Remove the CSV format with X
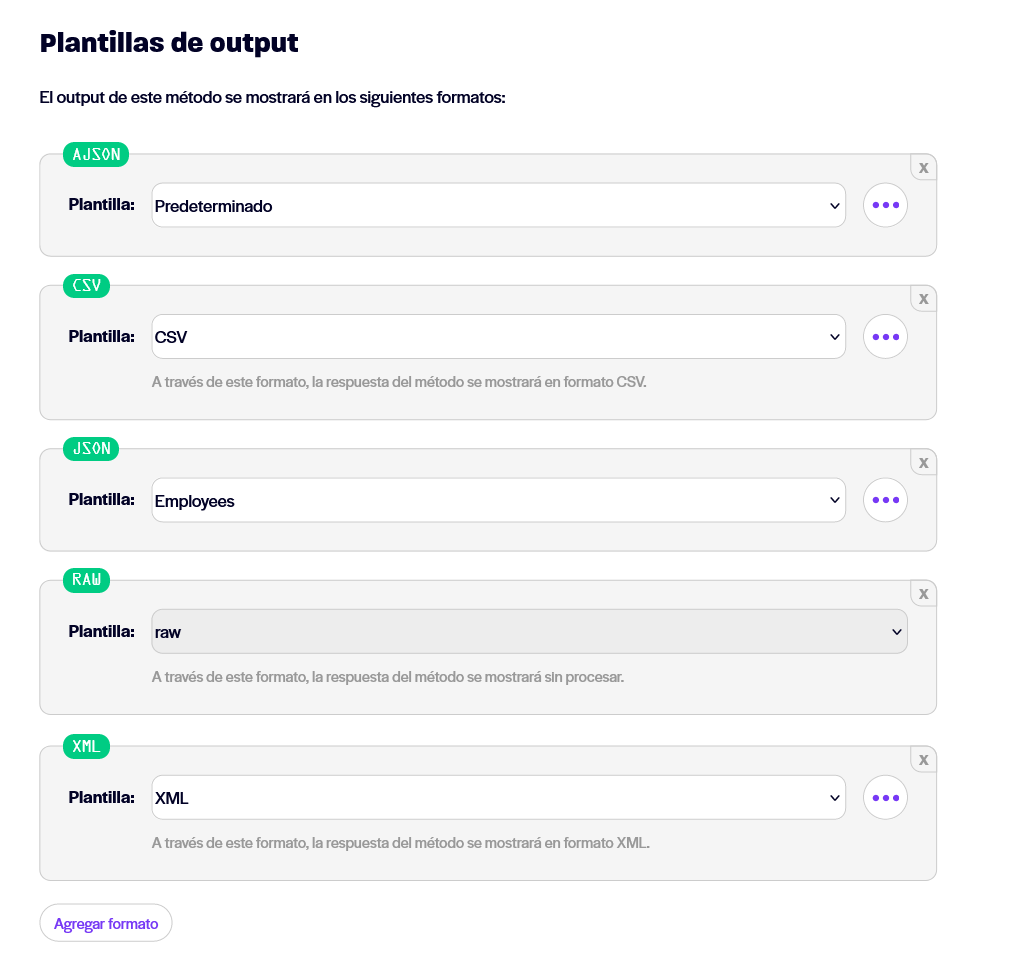Viewport: 1032px width, 967px height. (923, 298)
